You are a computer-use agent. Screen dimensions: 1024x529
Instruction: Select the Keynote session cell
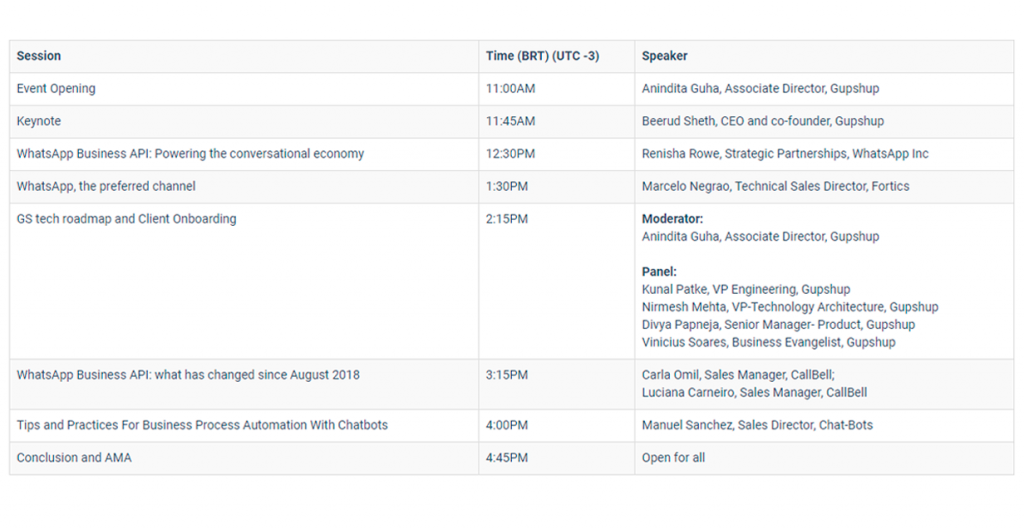[x=39, y=121]
